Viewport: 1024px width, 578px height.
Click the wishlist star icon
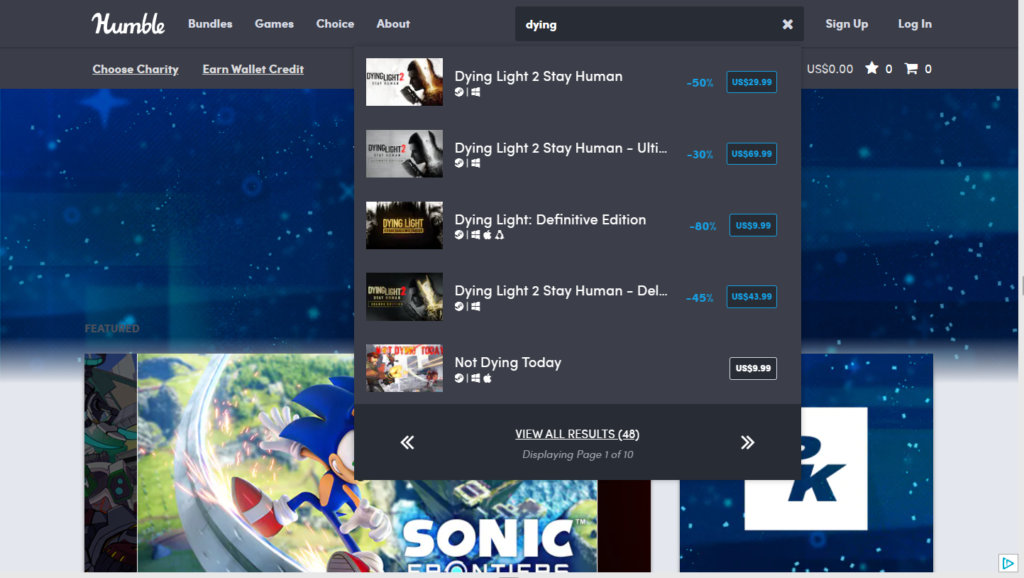pos(871,68)
